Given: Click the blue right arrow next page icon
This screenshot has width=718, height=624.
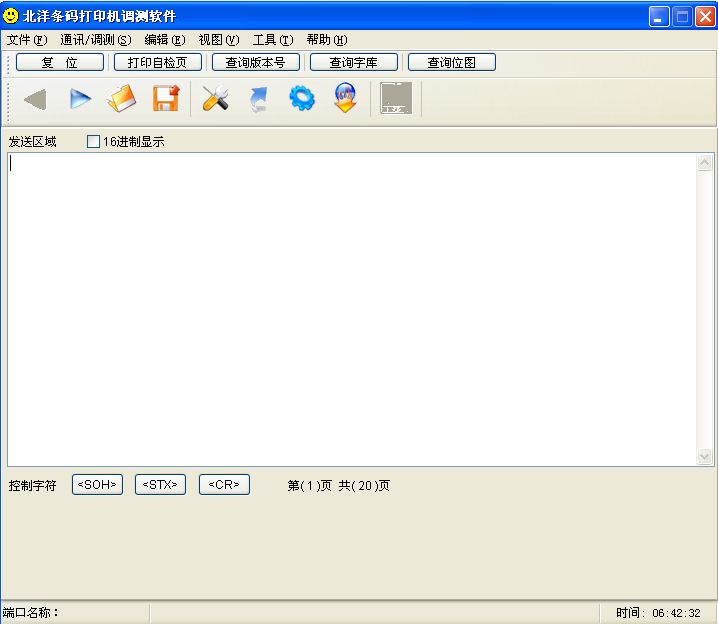Looking at the screenshot, I should [79, 99].
